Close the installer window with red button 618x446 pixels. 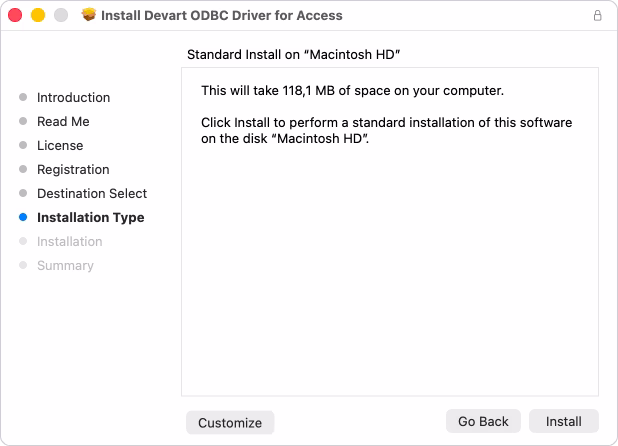coord(15,15)
